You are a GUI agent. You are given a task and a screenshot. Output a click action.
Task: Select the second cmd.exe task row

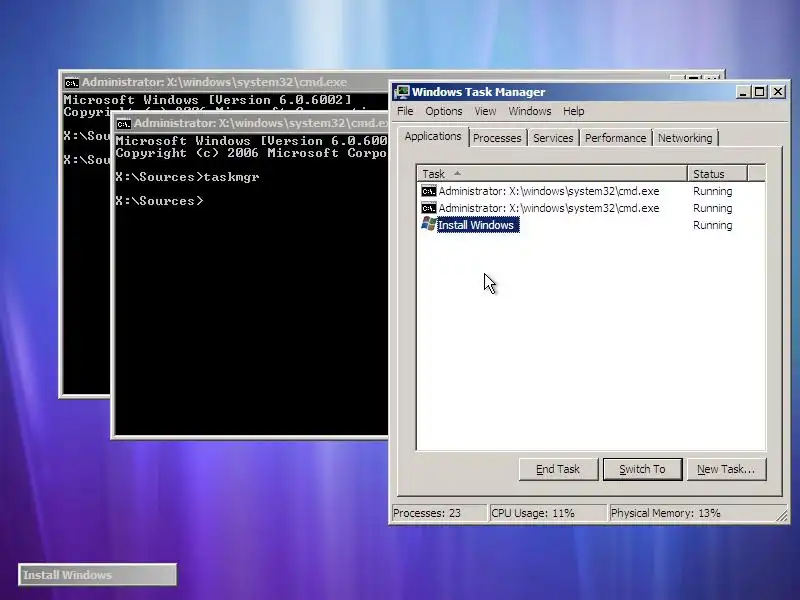590,208
